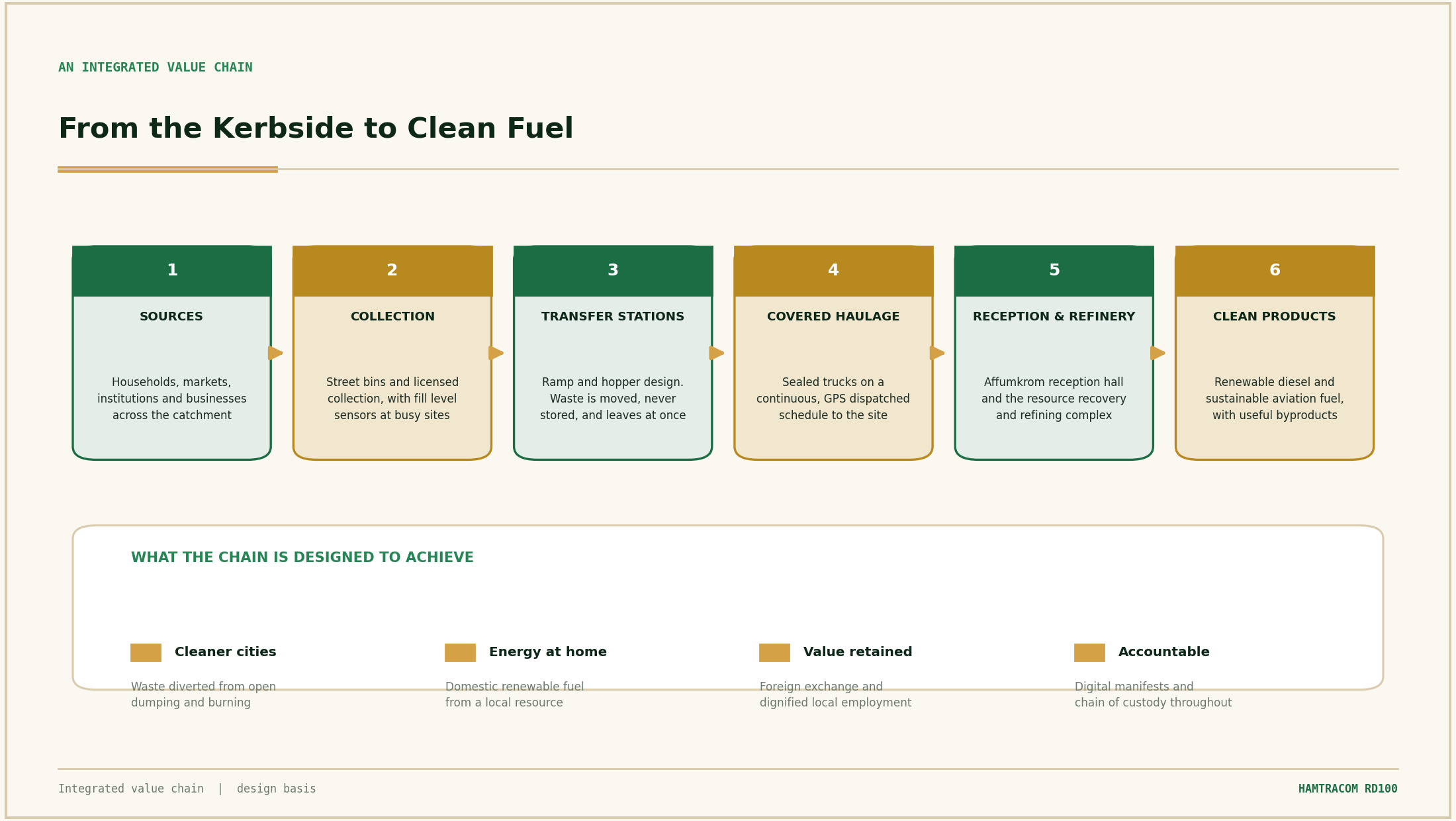Viewport: 1456px width, 821px height.
Task: Click the TRANSFER STATIONS card title
Action: coord(613,317)
